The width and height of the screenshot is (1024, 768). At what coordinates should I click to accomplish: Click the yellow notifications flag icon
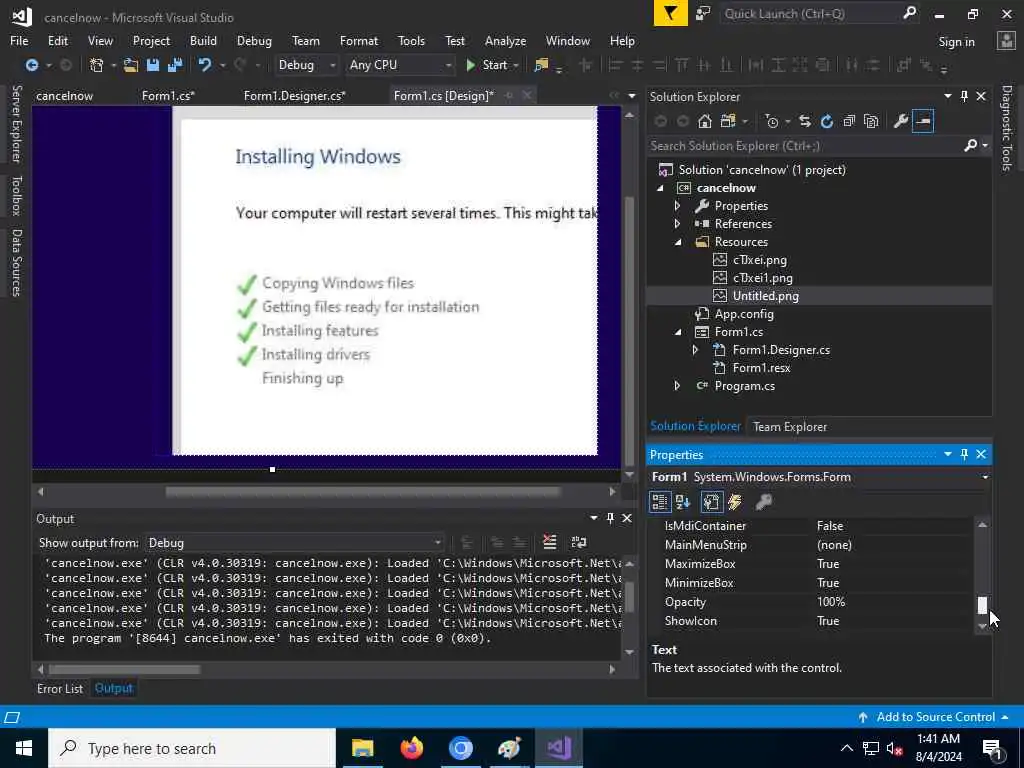pos(671,13)
